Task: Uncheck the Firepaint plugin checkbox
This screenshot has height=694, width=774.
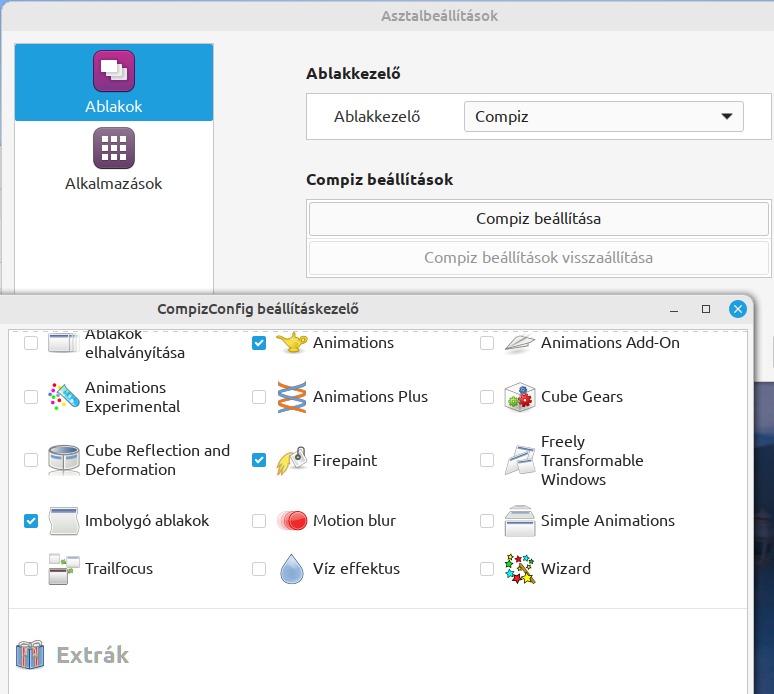Action: 259,460
